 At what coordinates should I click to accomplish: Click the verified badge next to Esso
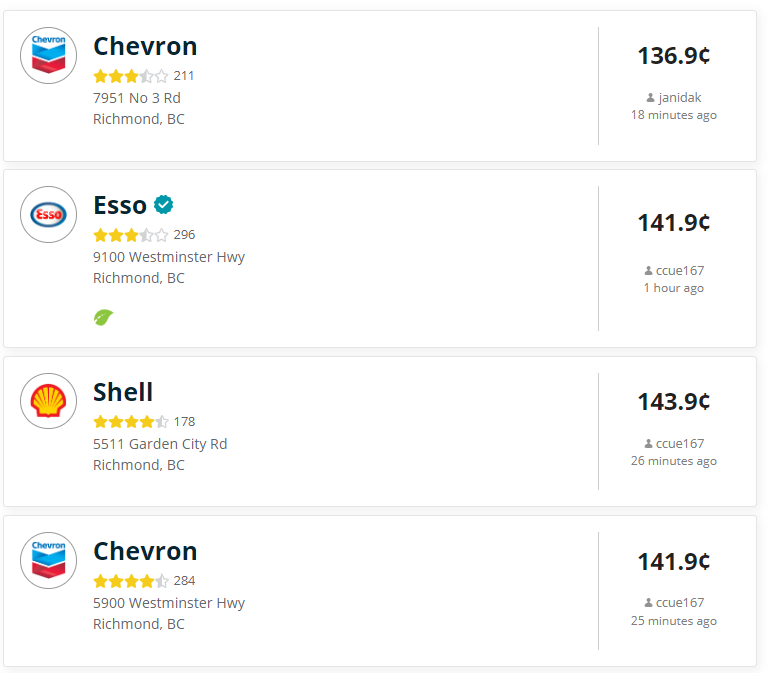coord(163,205)
